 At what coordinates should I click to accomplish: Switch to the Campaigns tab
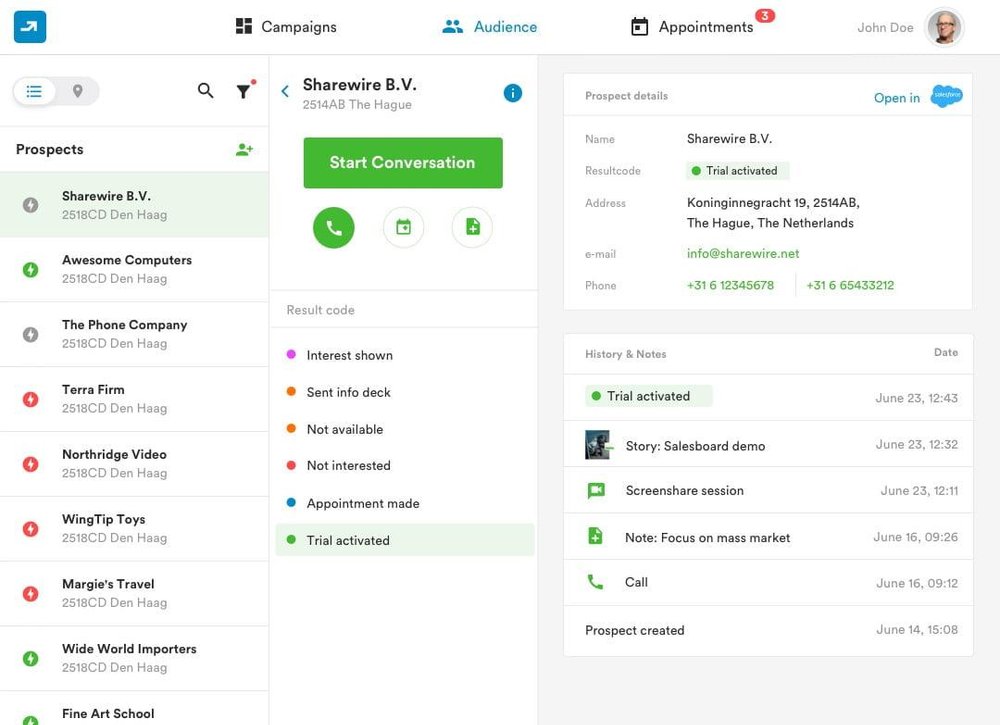point(284,26)
